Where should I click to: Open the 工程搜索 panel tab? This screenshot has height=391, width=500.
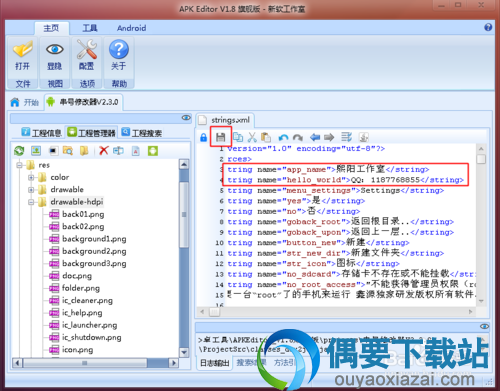pyautogui.click(x=142, y=133)
